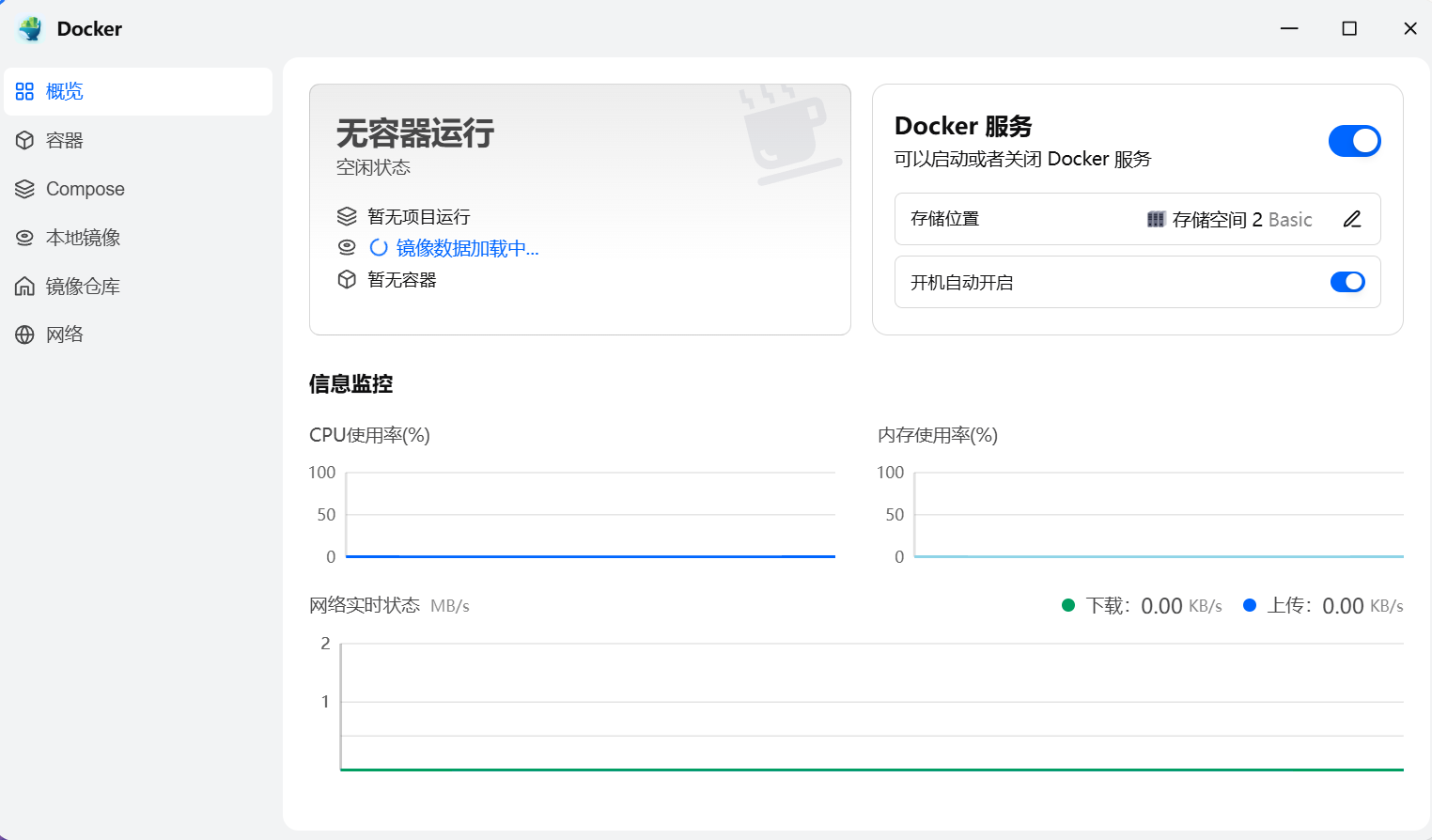1432x840 pixels.
Task: Click the 本地镜像 eye icon in sidebar
Action: click(x=24, y=237)
